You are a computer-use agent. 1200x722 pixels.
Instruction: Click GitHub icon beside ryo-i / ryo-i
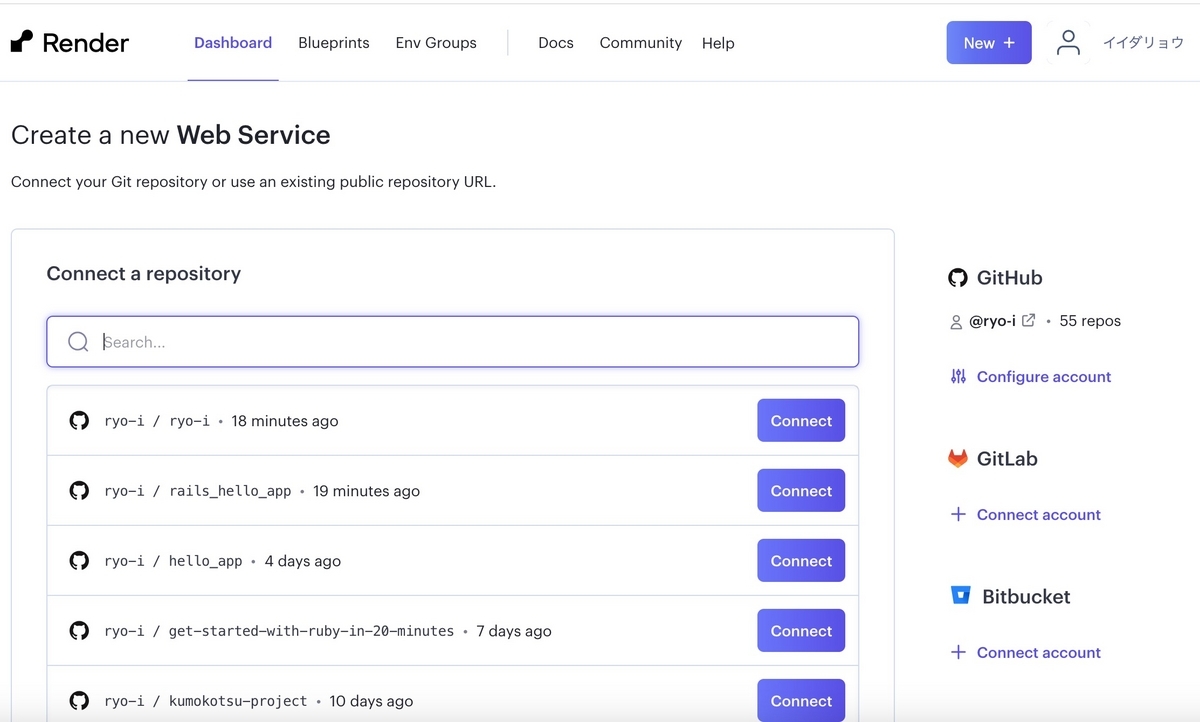pyautogui.click(x=79, y=421)
